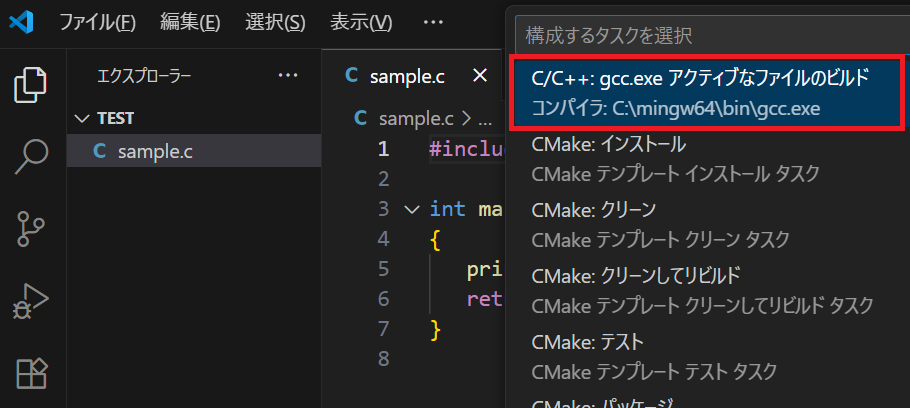Open the 選択(S) menu
The width and height of the screenshot is (910, 408).
[275, 23]
